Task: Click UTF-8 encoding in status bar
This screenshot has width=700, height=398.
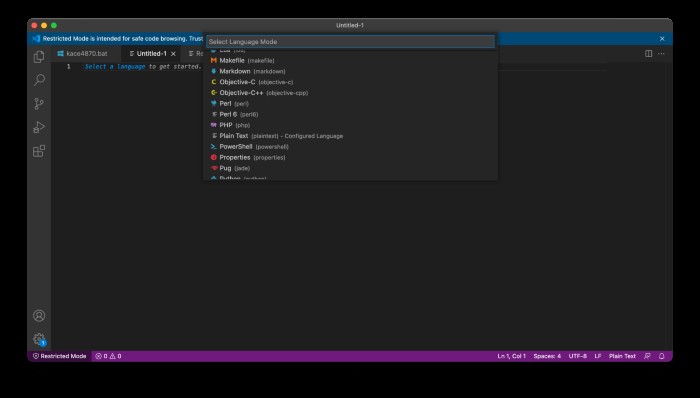Action: (x=577, y=356)
